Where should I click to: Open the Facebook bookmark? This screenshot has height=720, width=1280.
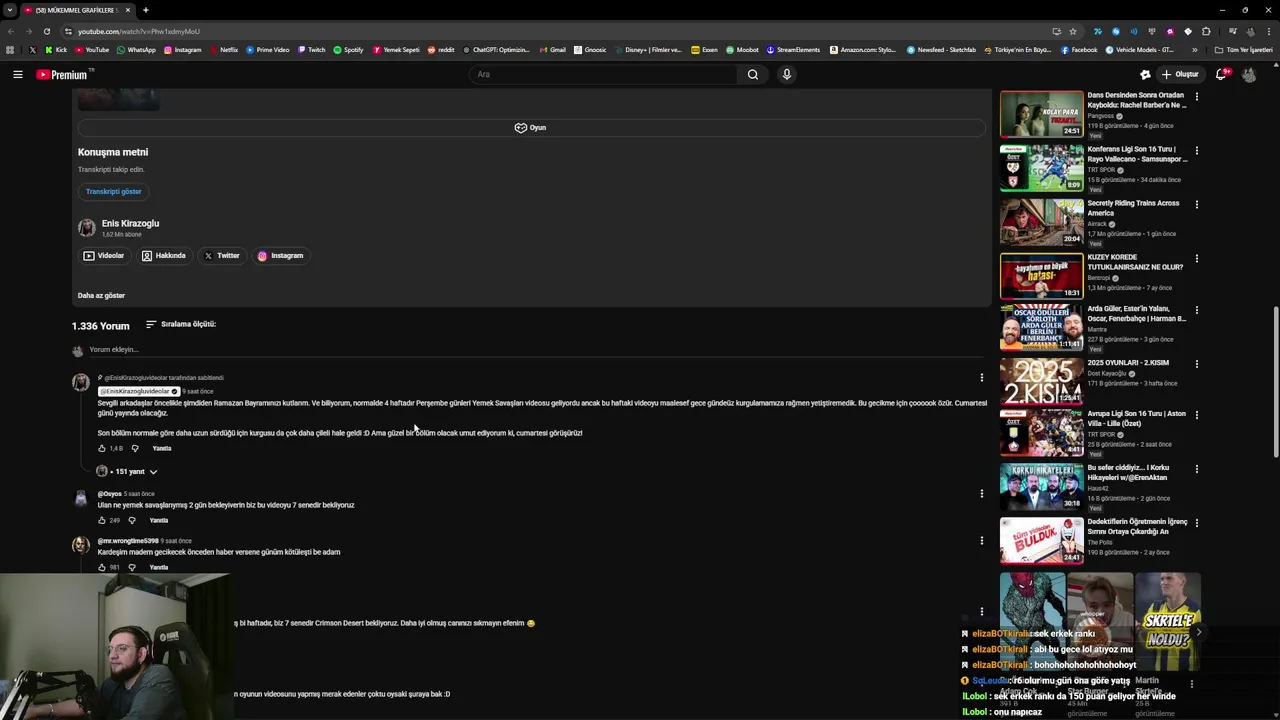point(1079,50)
